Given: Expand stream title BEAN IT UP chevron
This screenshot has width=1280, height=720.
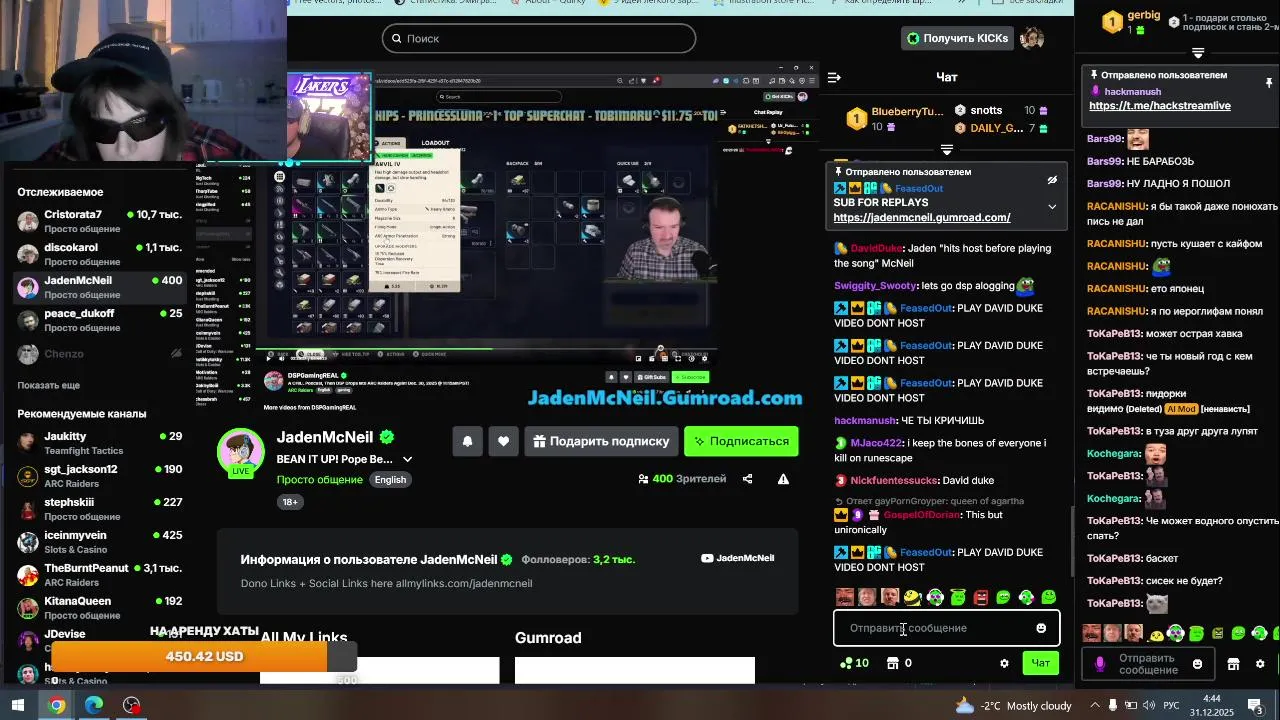Looking at the screenshot, I should point(407,459).
